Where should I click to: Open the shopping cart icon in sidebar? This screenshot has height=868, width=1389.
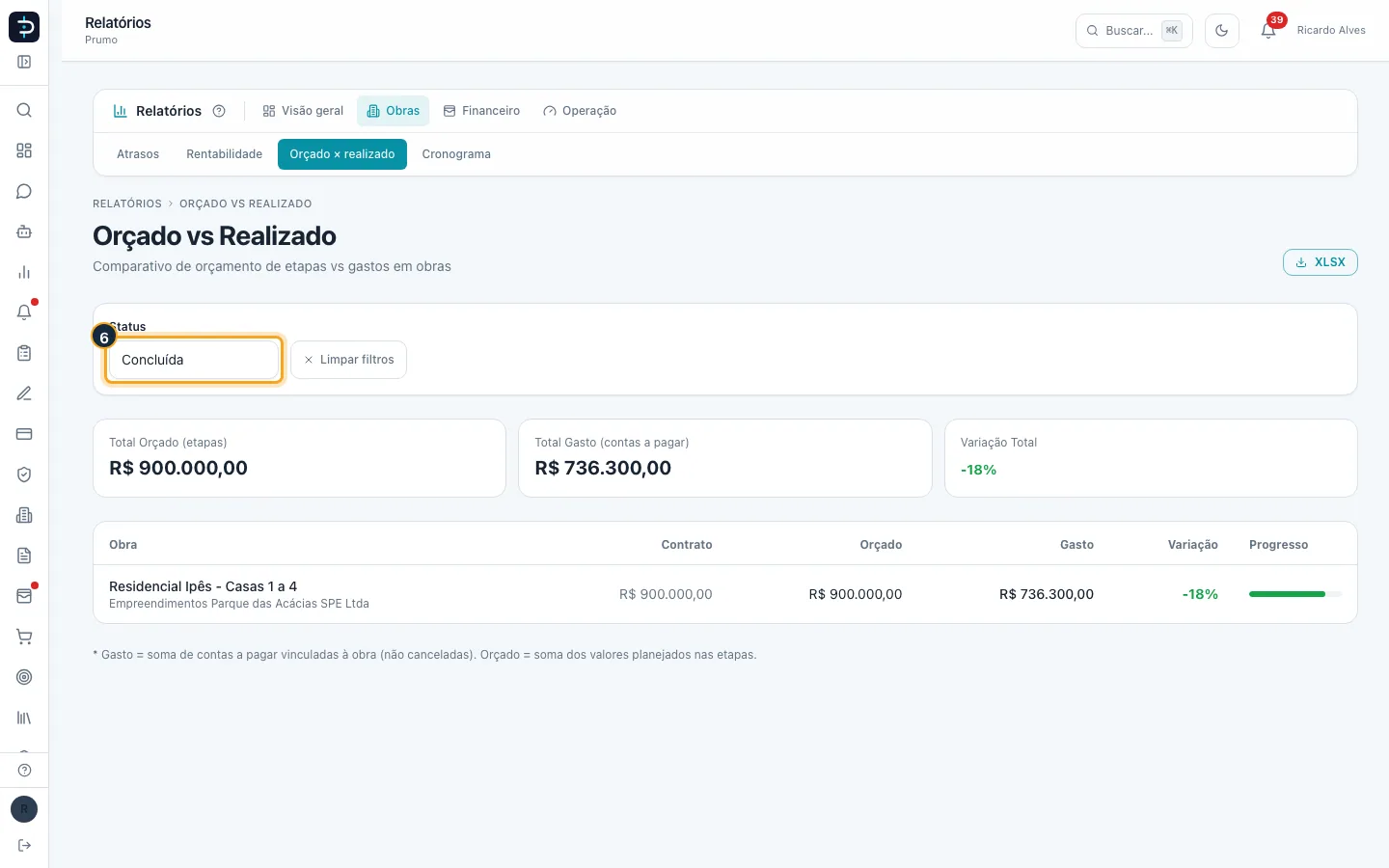24,637
